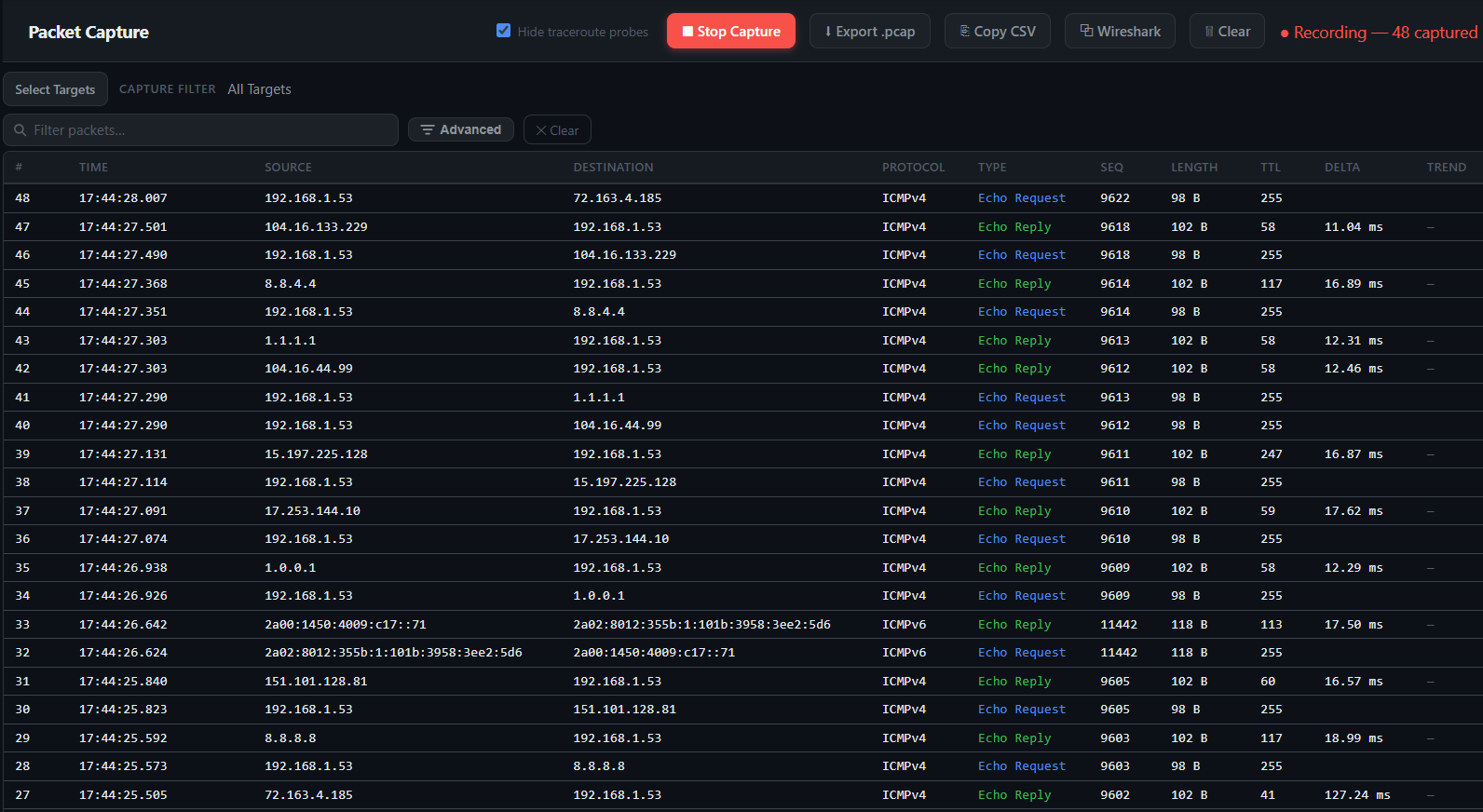The image size is (1483, 812).
Task: Click the 16.89 ms delta value
Action: tap(1354, 284)
